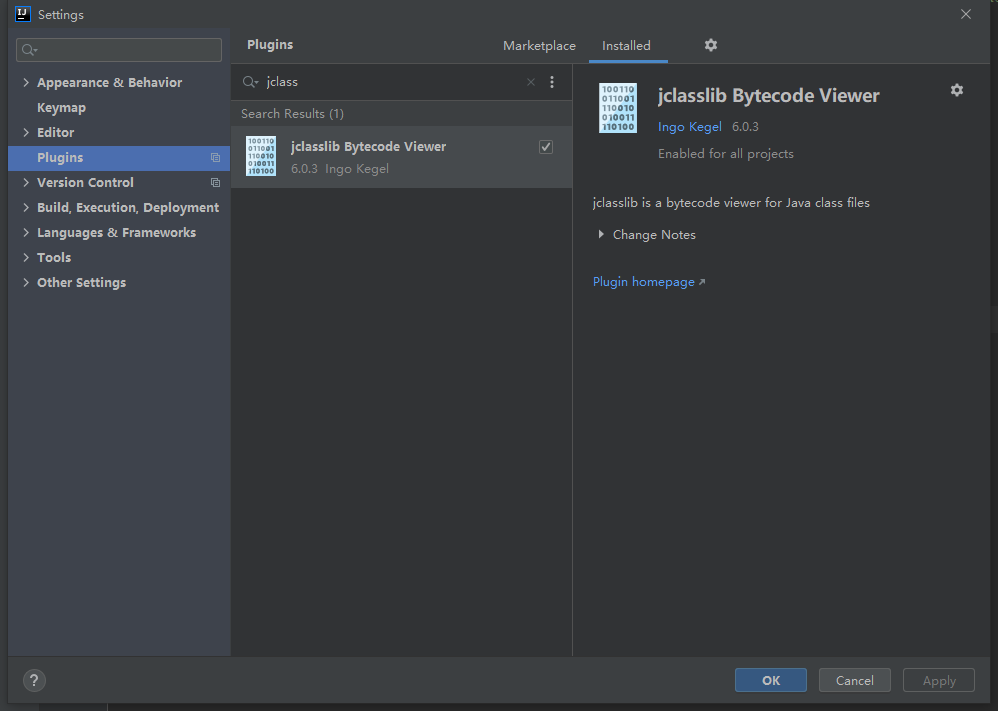This screenshot has width=998, height=711.
Task: Click the settings search magnifier icon
Action: tap(29, 50)
